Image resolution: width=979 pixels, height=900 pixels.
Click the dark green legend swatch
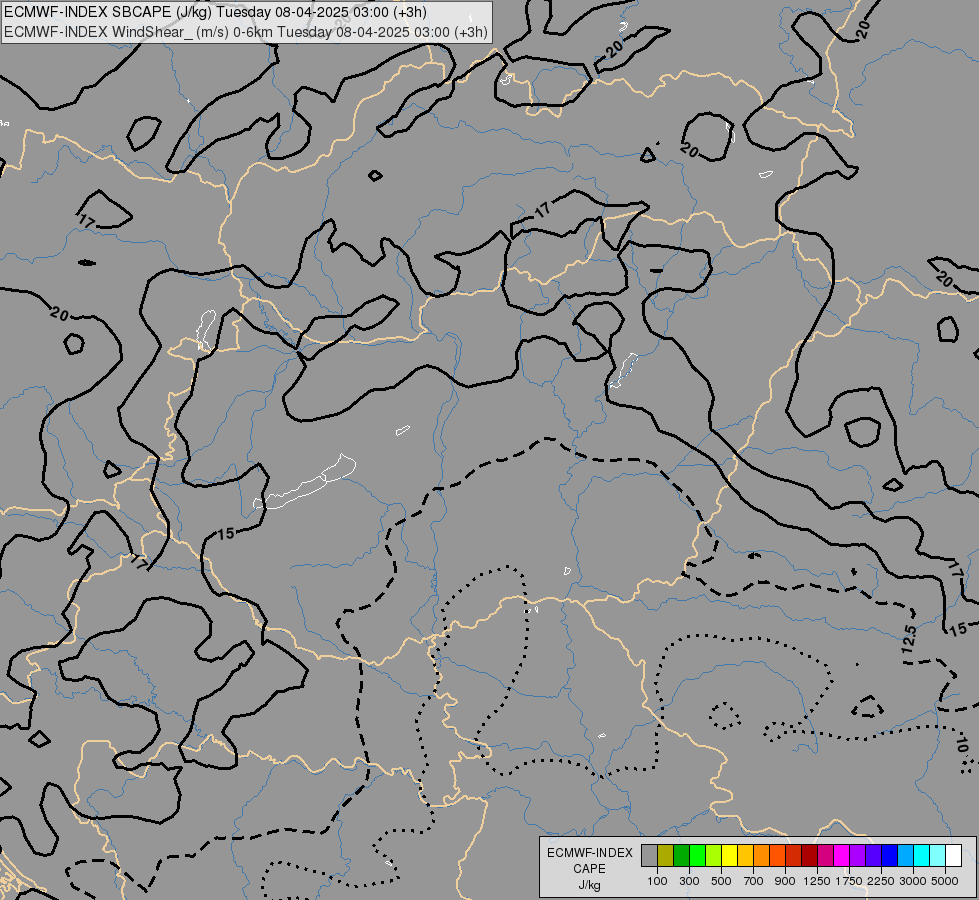681,855
